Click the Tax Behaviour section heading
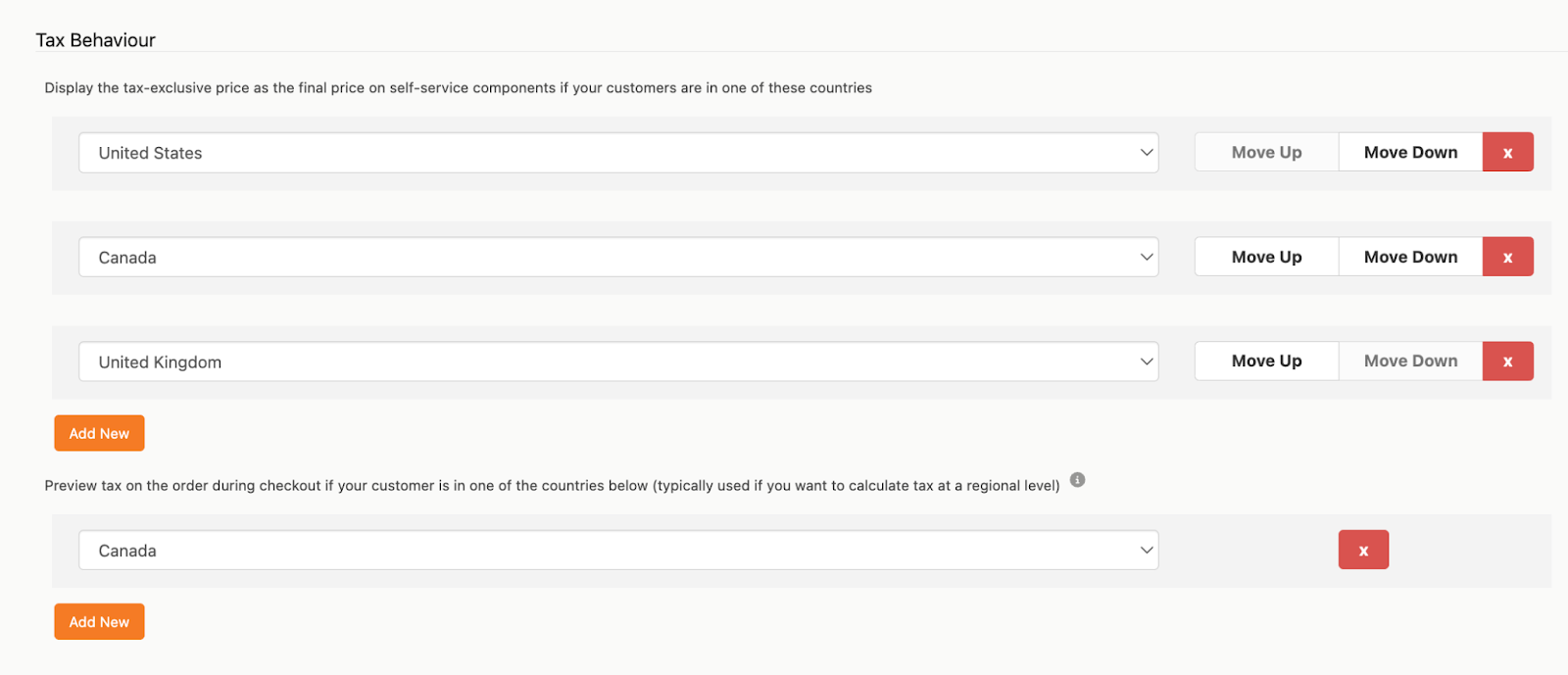The width and height of the screenshot is (1568, 675). tap(96, 40)
